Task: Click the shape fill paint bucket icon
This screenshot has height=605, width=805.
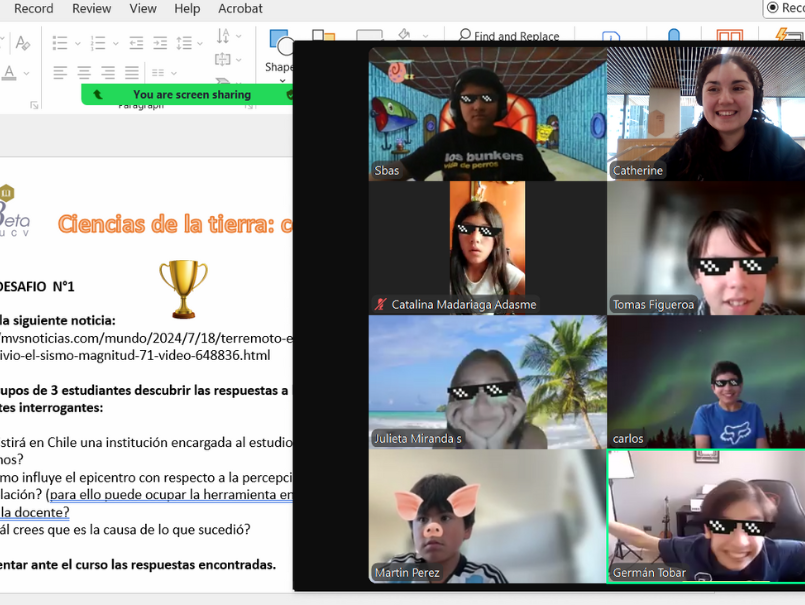Action: click(404, 36)
